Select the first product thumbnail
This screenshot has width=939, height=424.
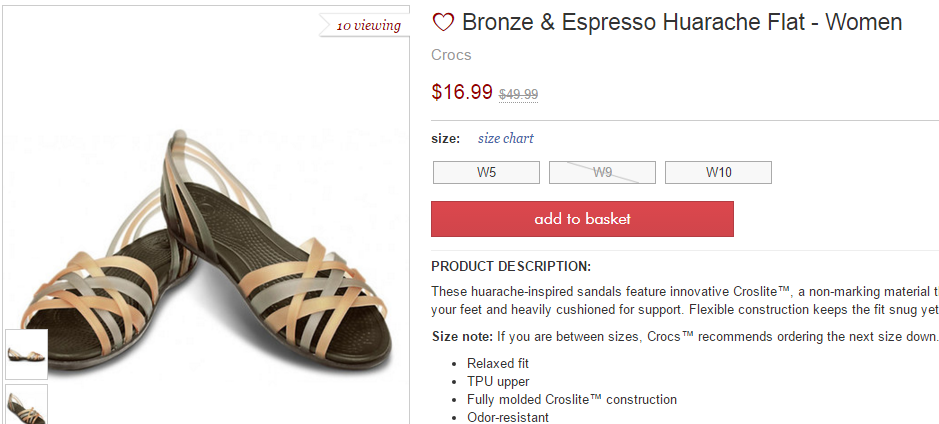(x=26, y=354)
